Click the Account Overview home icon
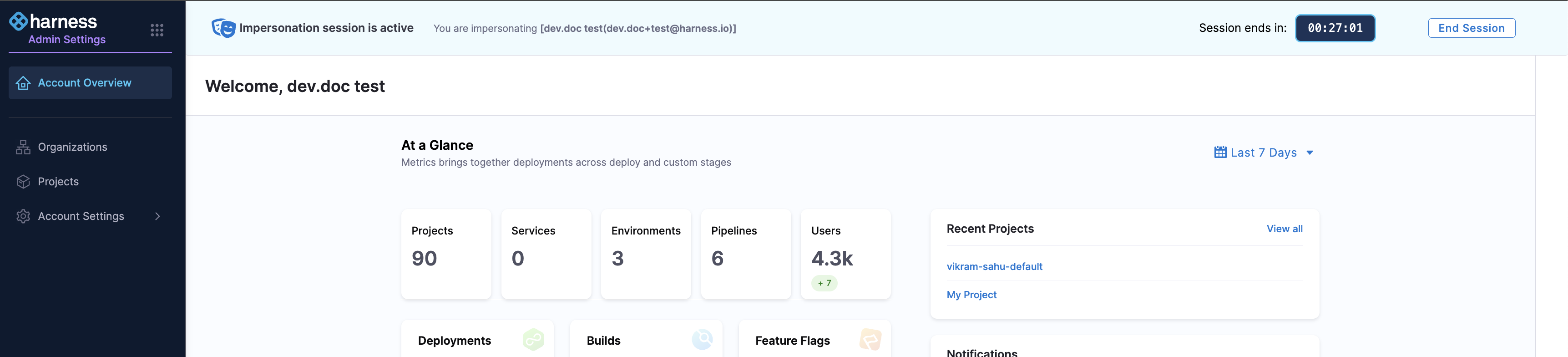 pos(23,83)
